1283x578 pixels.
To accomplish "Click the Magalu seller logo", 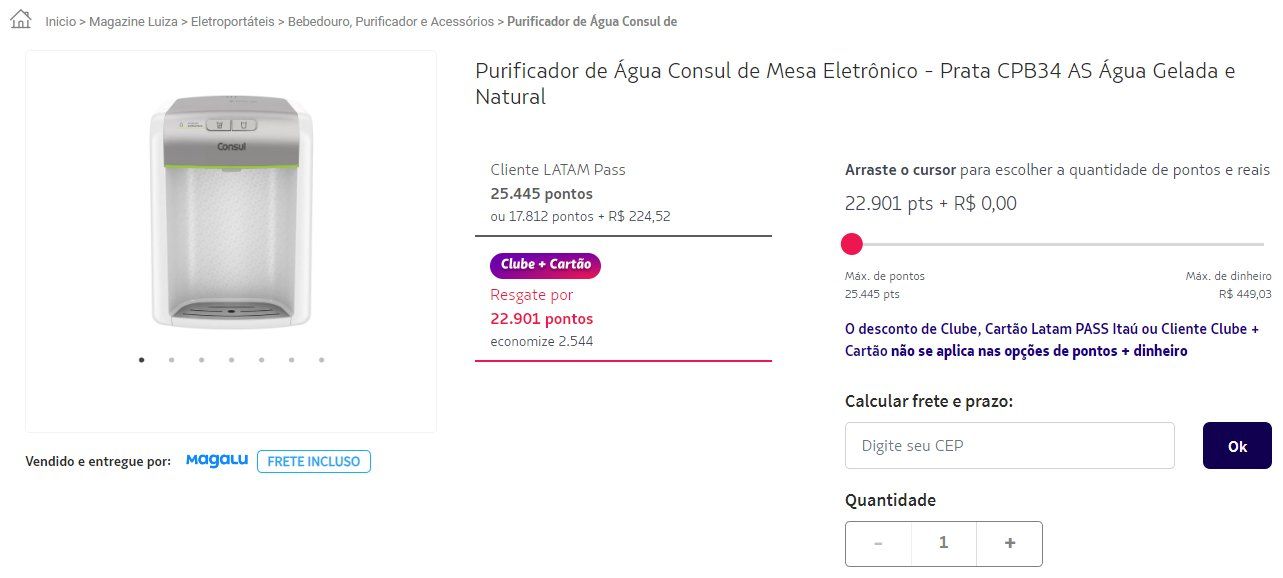I will coord(217,461).
